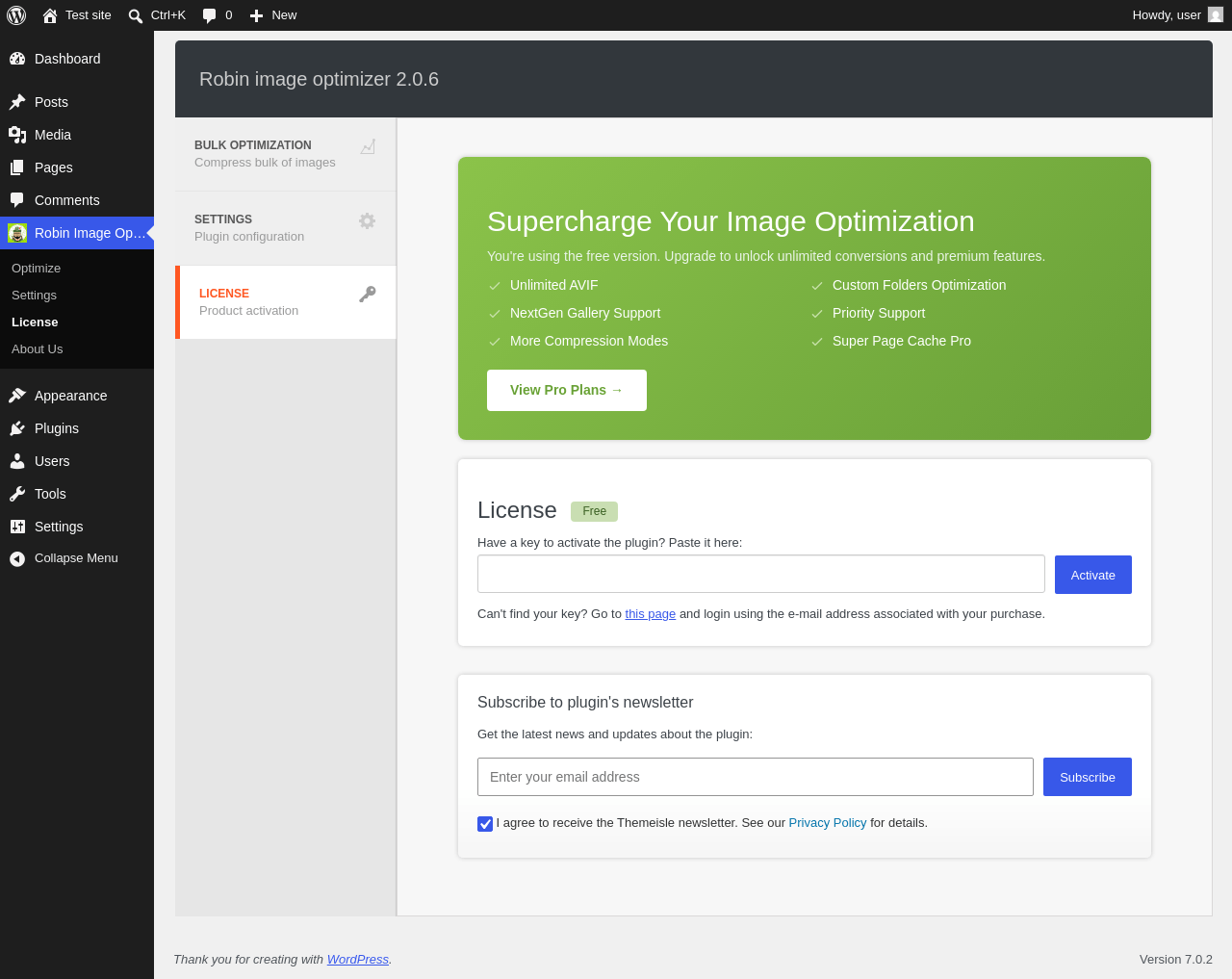The width and height of the screenshot is (1232, 979).
Task: Click the Bulk Optimization chart icon
Action: [x=368, y=146]
